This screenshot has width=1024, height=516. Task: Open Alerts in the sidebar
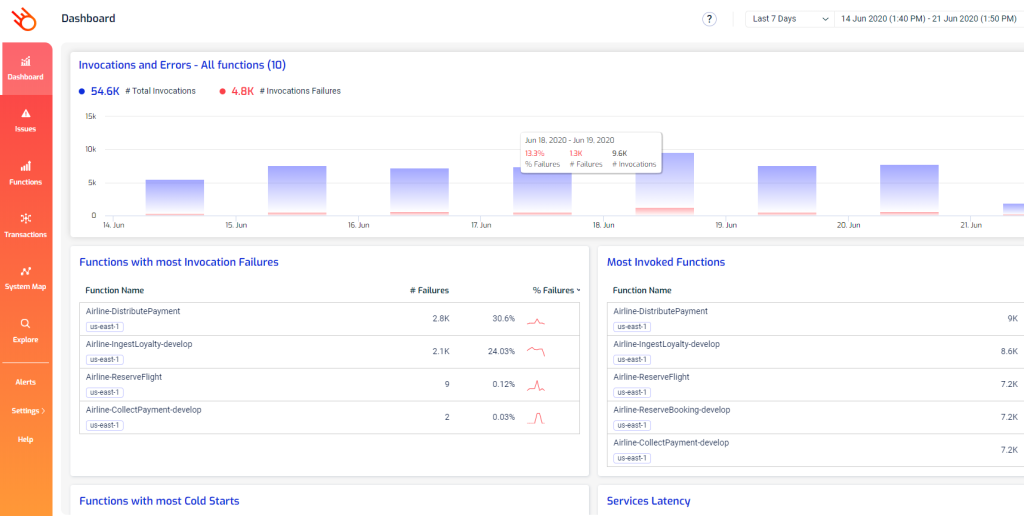pyautogui.click(x=25, y=382)
